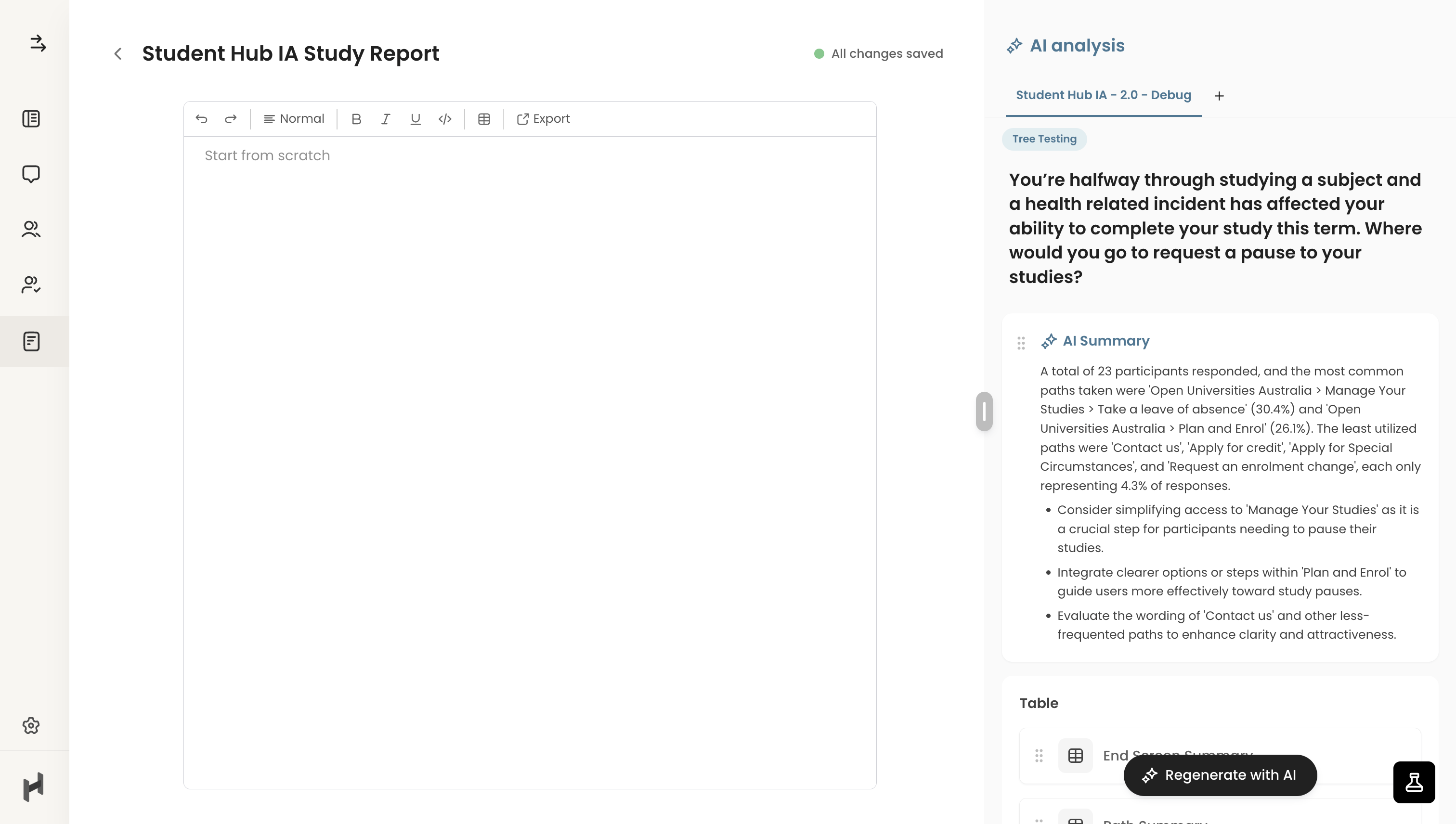The height and width of the screenshot is (824, 1456).
Task: Click the Table section heading
Action: click(x=1038, y=703)
